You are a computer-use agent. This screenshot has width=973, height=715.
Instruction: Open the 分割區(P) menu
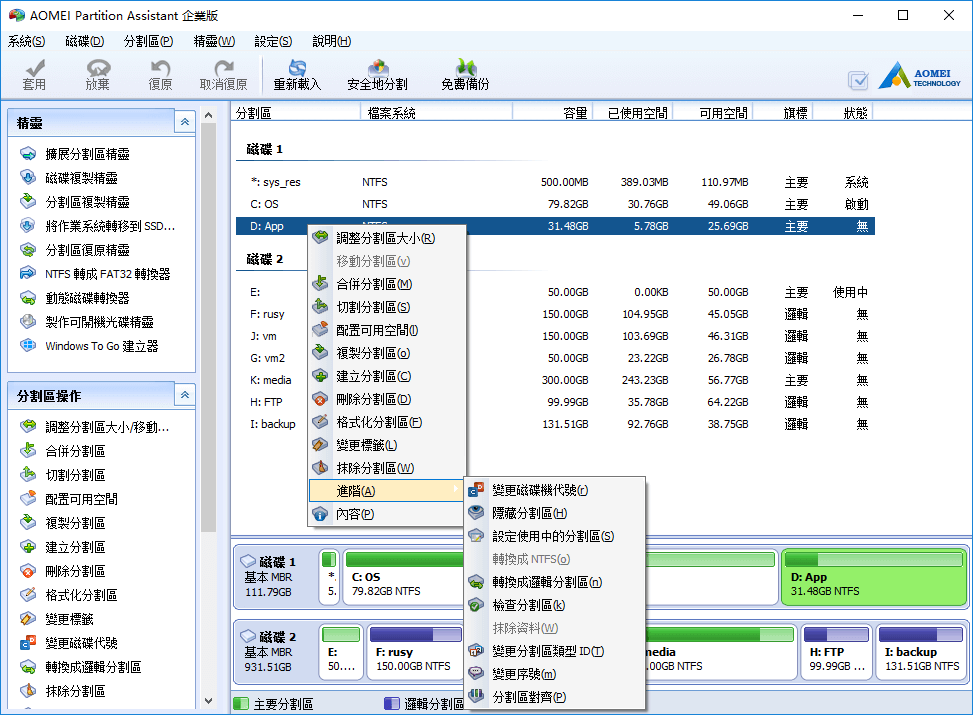[148, 42]
